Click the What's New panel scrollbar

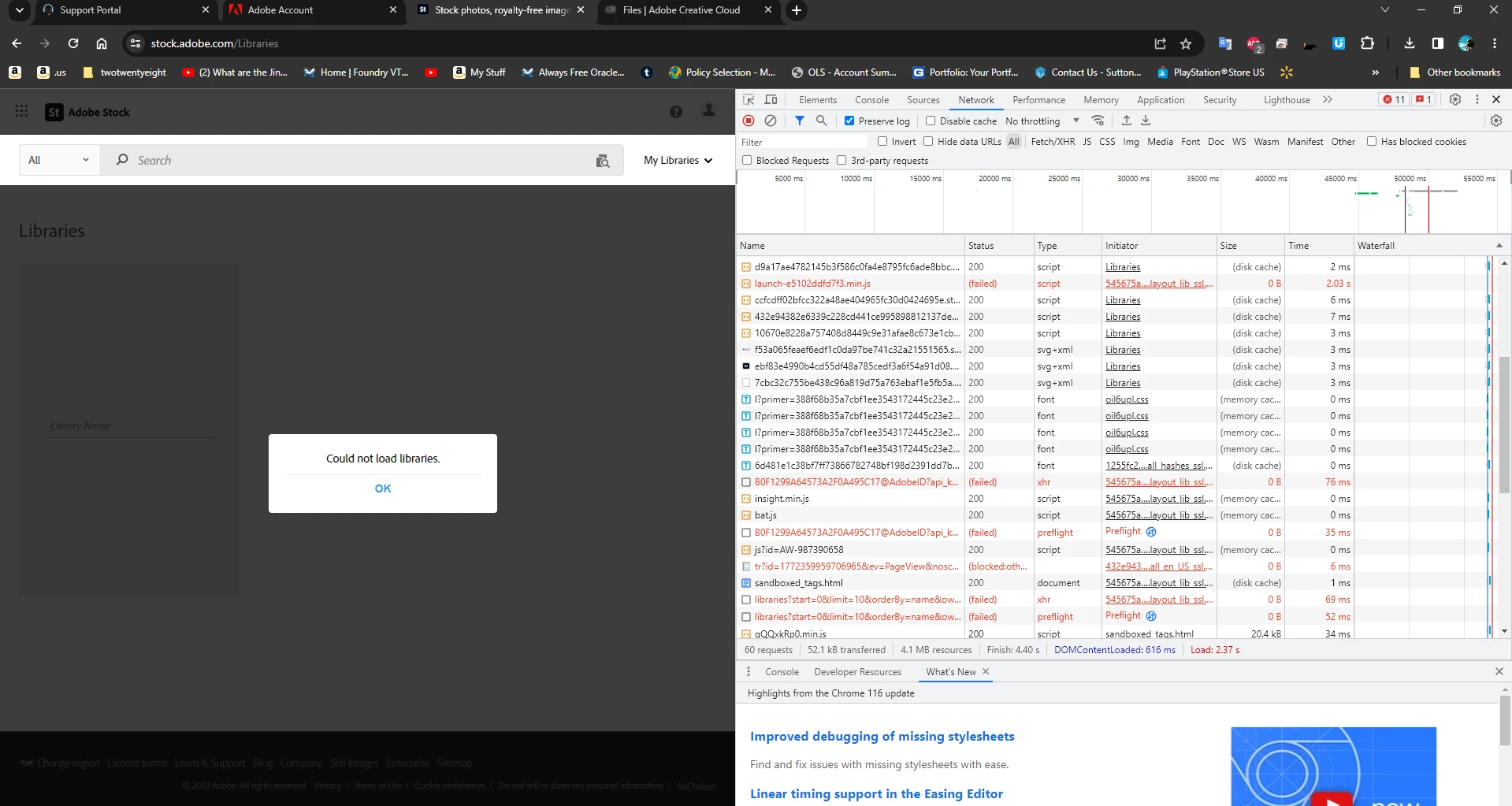(x=1505, y=719)
